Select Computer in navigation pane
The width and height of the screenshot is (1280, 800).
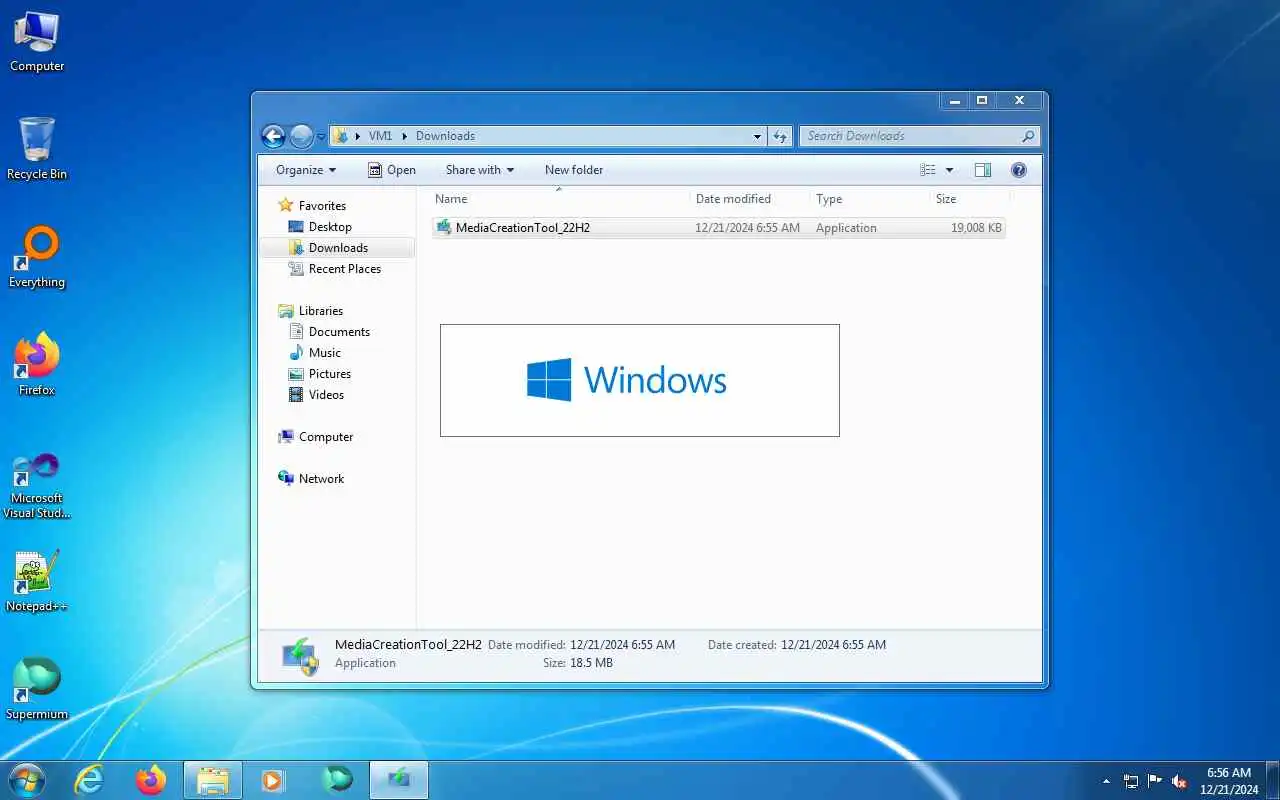(326, 437)
